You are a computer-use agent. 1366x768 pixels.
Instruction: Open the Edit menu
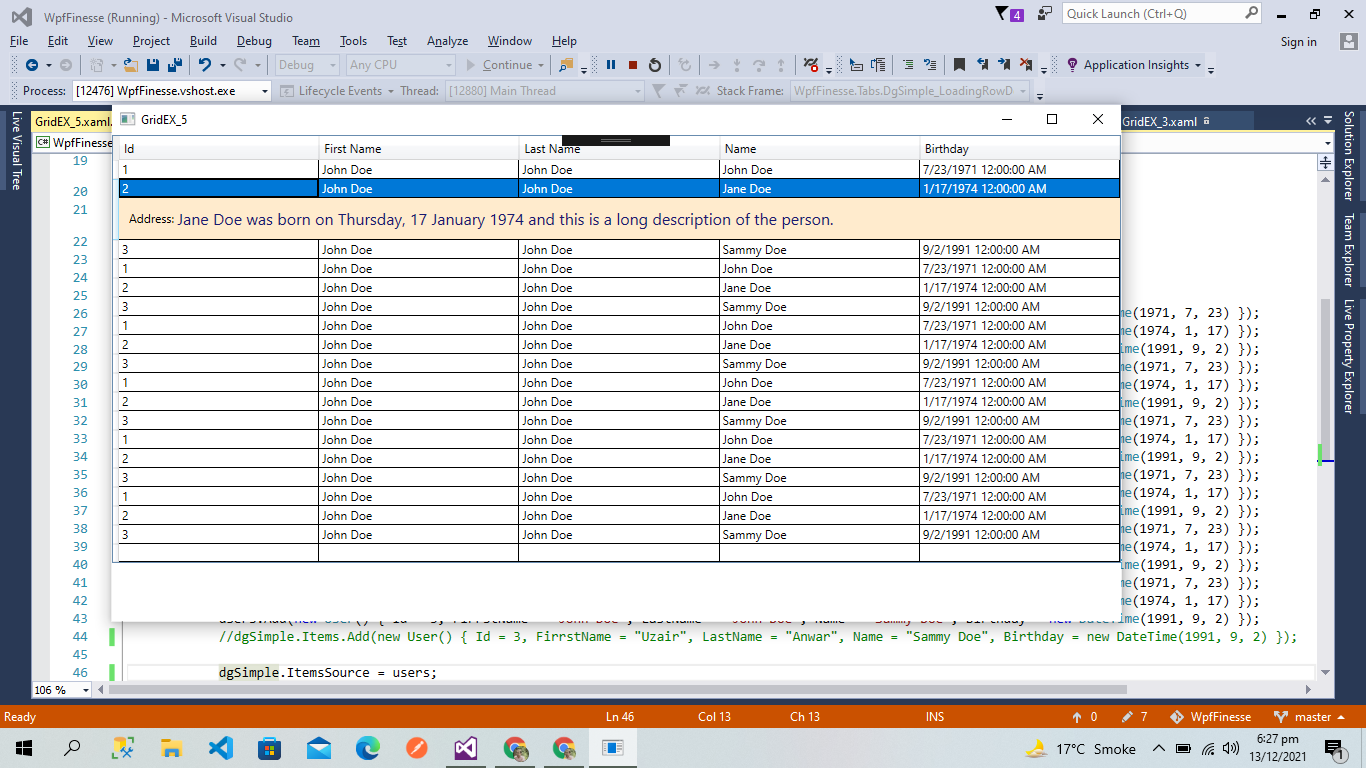(x=58, y=41)
